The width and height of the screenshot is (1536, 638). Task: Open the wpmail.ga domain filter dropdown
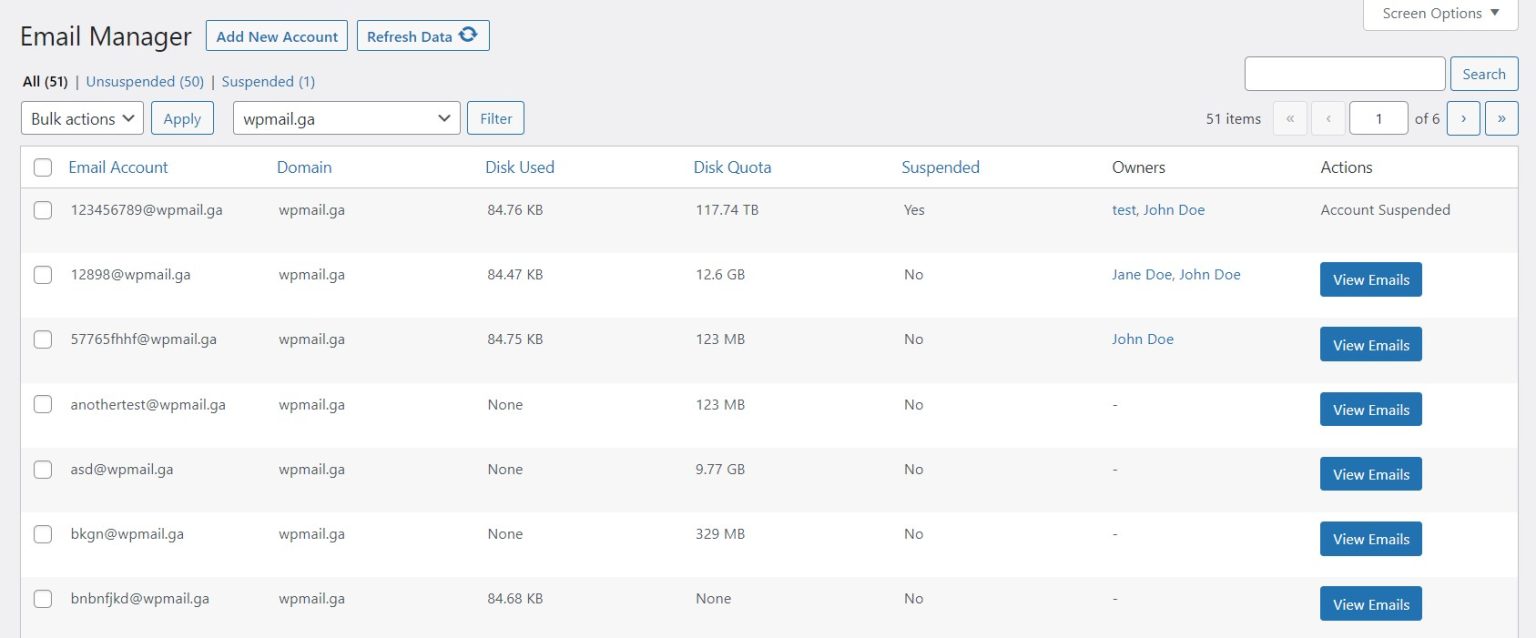point(346,118)
